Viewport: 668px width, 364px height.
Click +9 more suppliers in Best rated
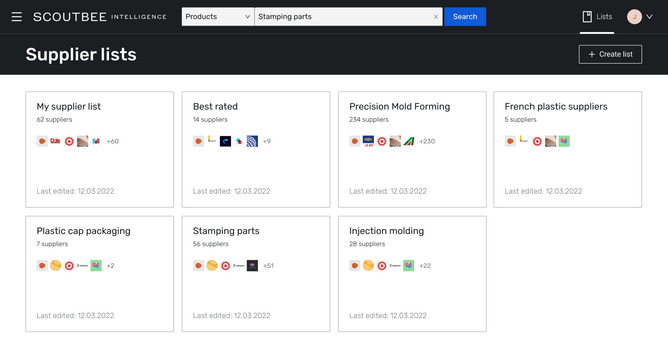coord(267,141)
